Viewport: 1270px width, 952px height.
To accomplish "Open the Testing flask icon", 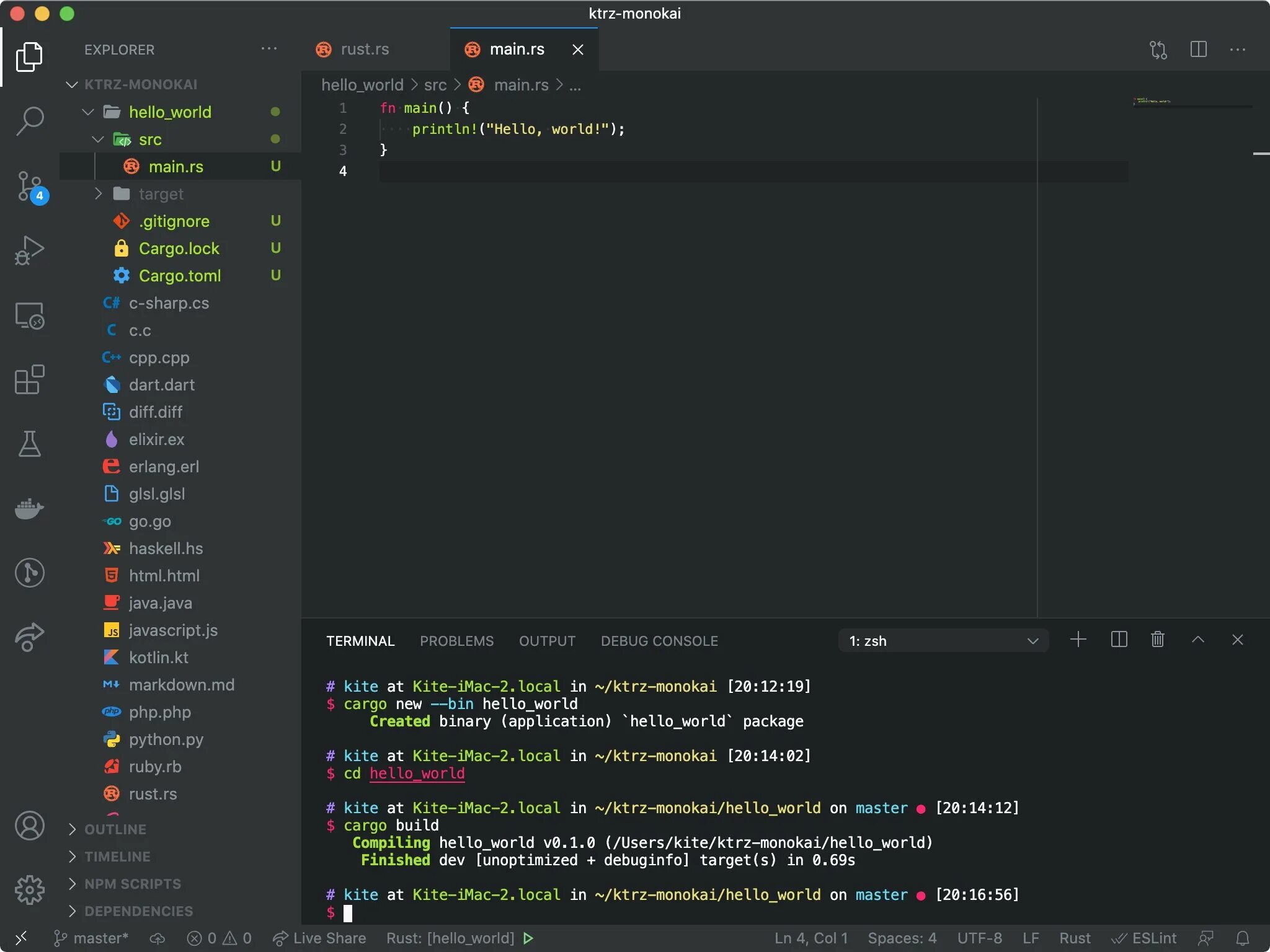I will coord(29,444).
